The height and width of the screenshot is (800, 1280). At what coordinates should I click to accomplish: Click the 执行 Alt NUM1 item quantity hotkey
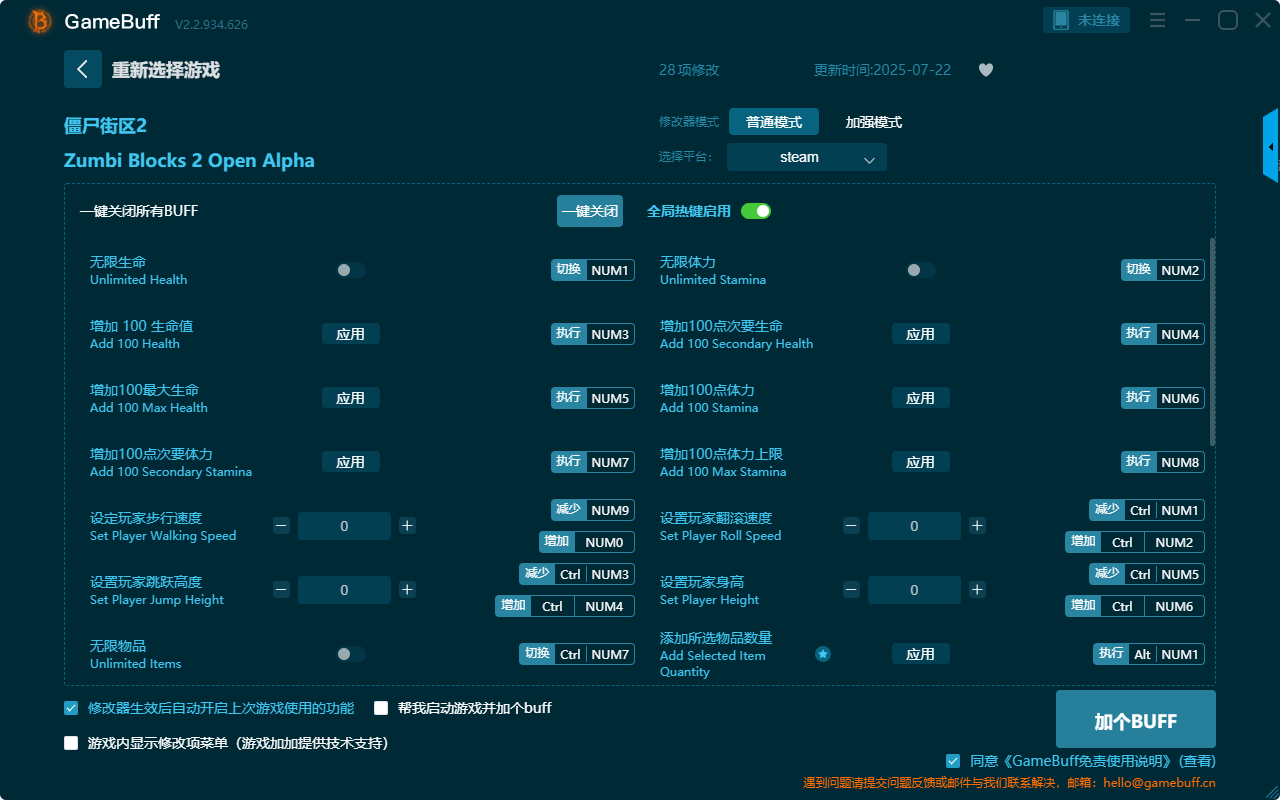pyautogui.click(x=1149, y=654)
